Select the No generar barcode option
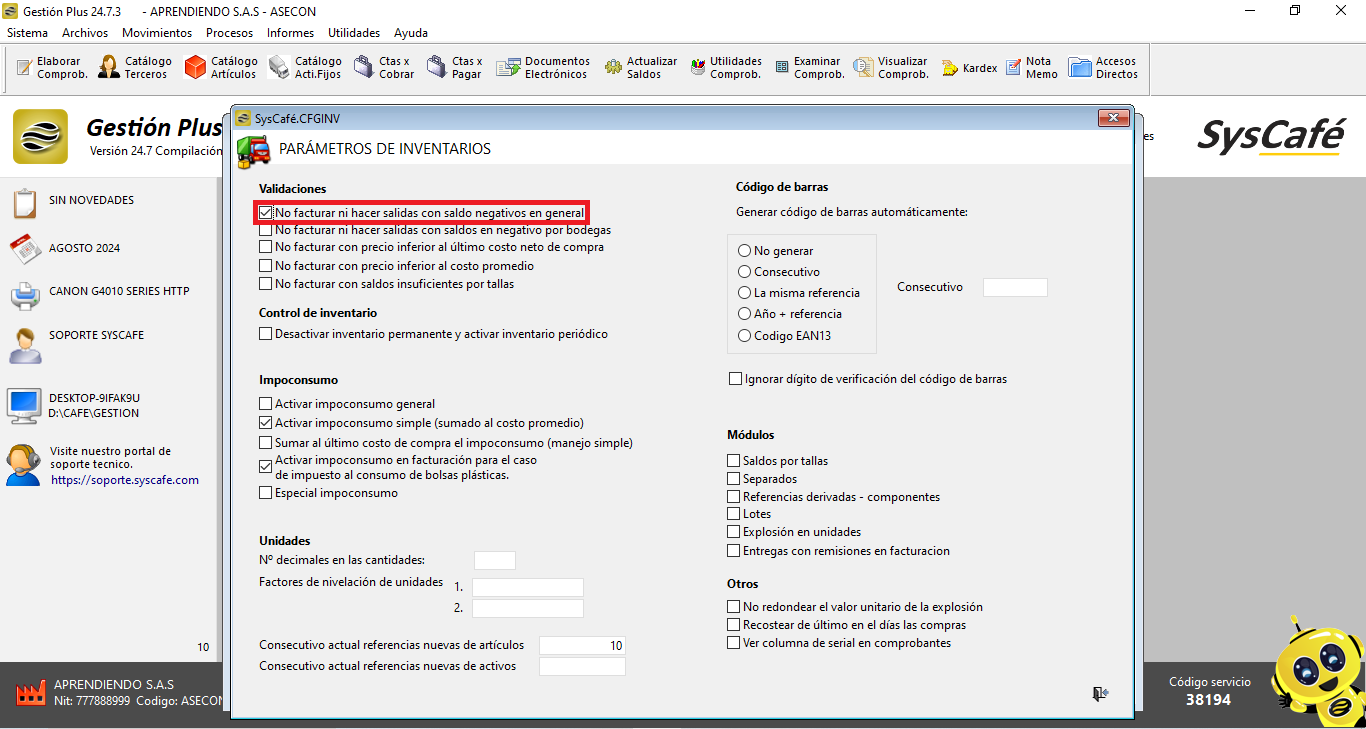This screenshot has height=729, width=1366. [744, 251]
